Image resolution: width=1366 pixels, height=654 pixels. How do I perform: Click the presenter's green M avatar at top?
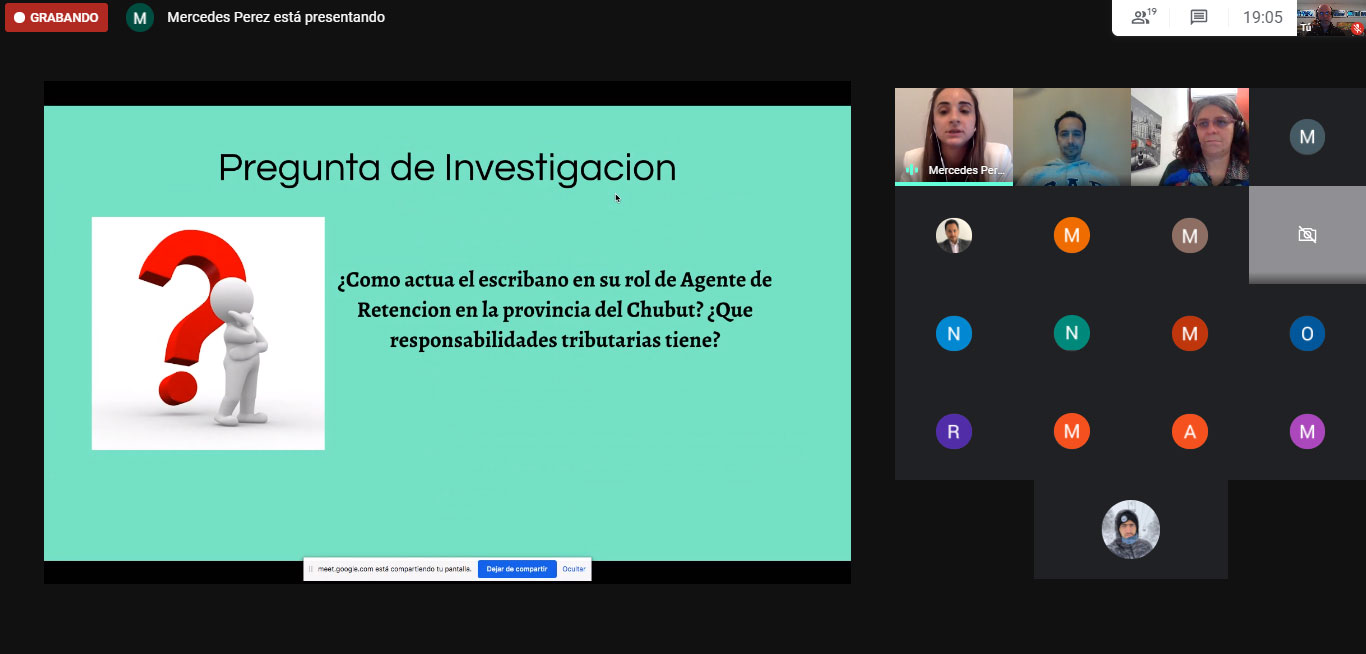140,18
